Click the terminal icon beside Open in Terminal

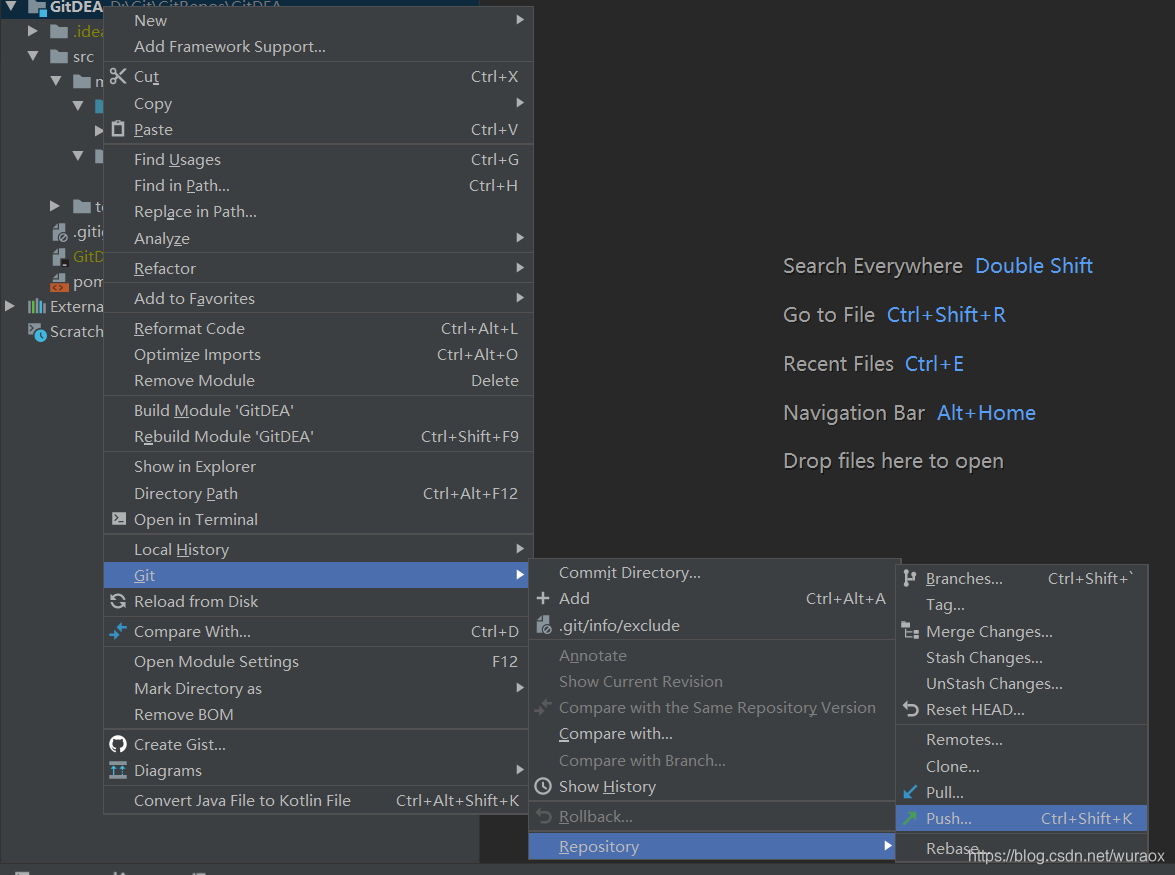pyautogui.click(x=118, y=518)
